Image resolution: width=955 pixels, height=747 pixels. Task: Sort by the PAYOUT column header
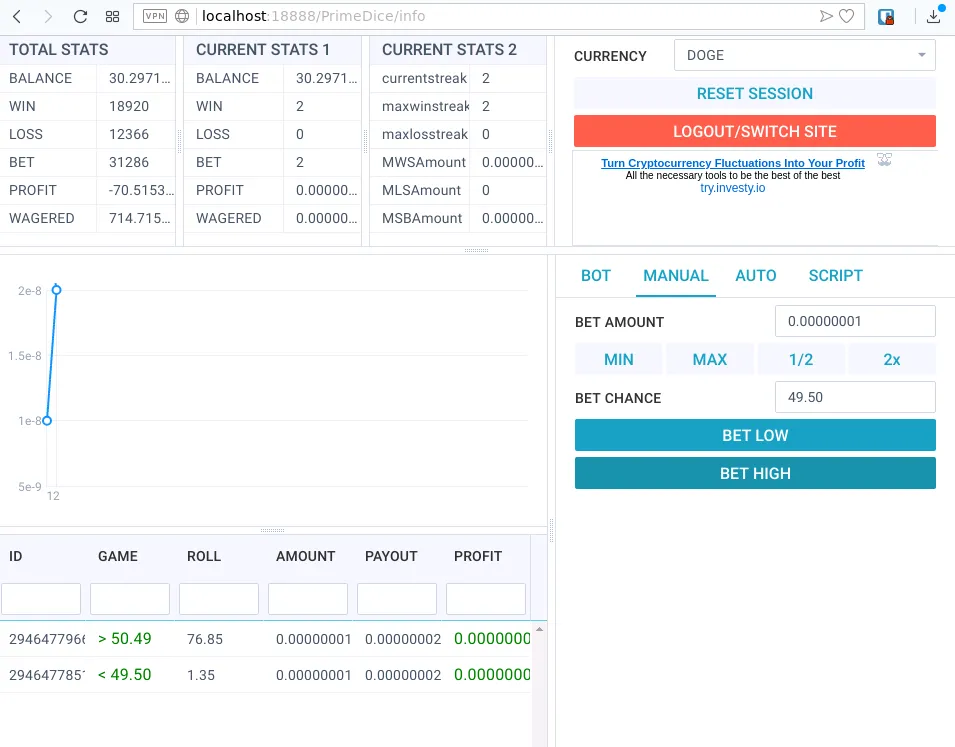click(x=391, y=556)
